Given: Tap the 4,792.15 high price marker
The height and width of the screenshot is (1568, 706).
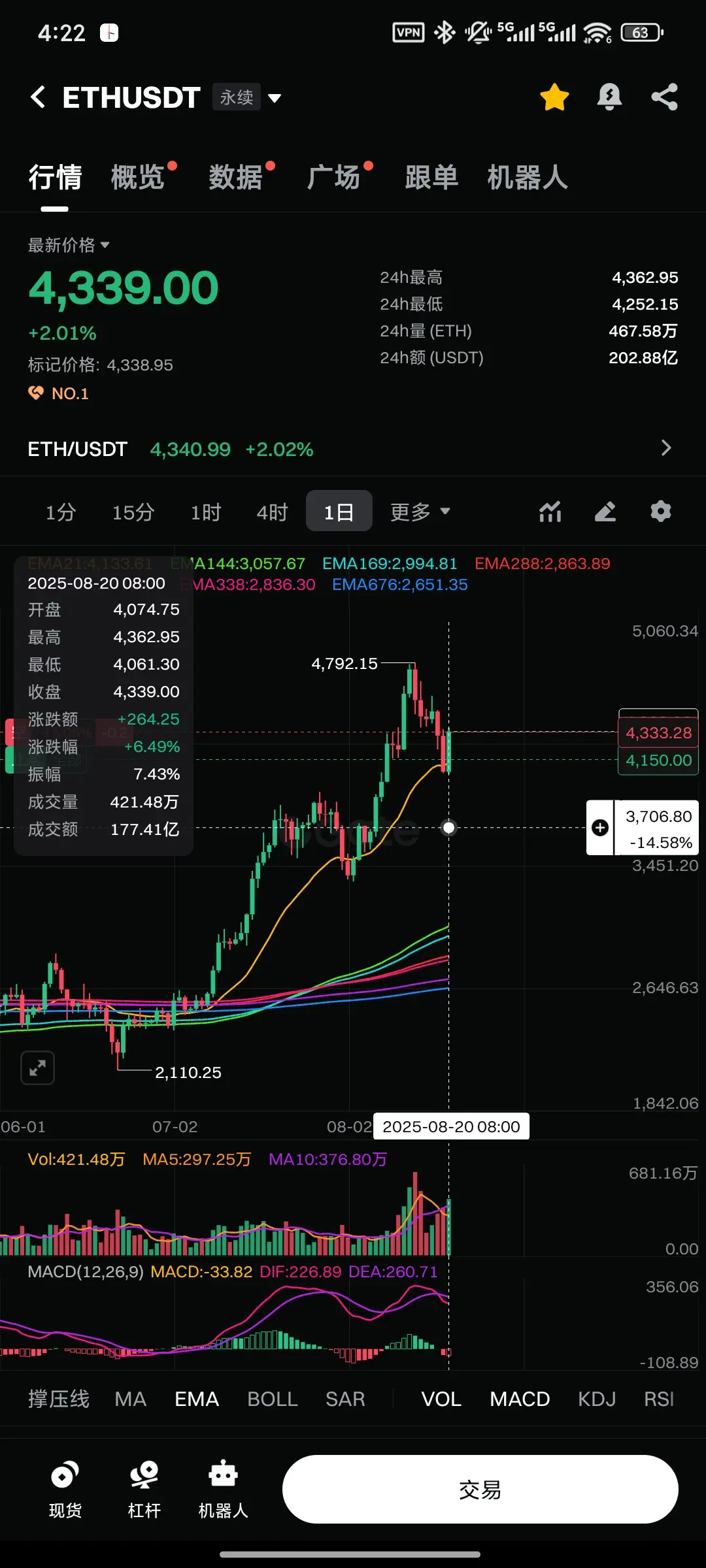Looking at the screenshot, I should pos(345,664).
